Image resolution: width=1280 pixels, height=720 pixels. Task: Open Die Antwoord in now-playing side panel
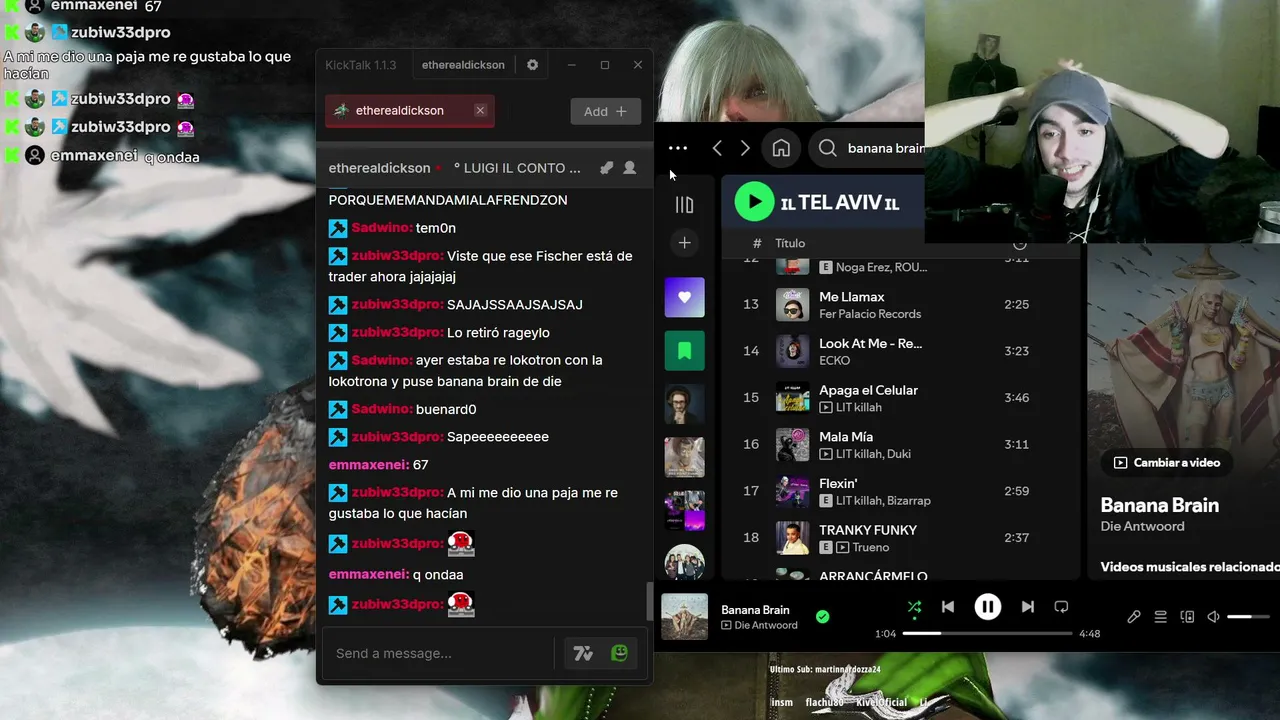click(1142, 526)
